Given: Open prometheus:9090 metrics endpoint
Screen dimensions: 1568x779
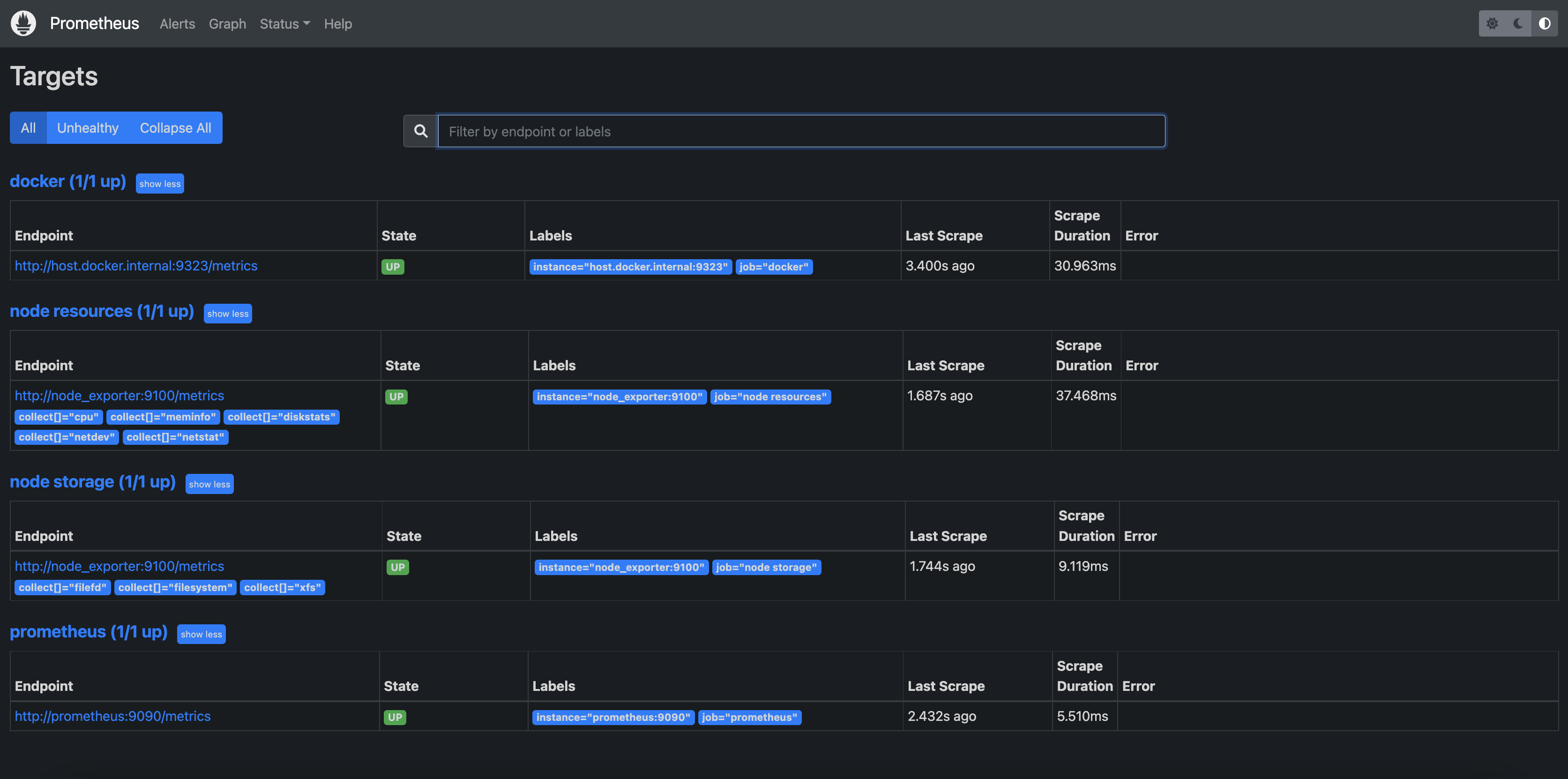Looking at the screenshot, I should click(x=112, y=716).
